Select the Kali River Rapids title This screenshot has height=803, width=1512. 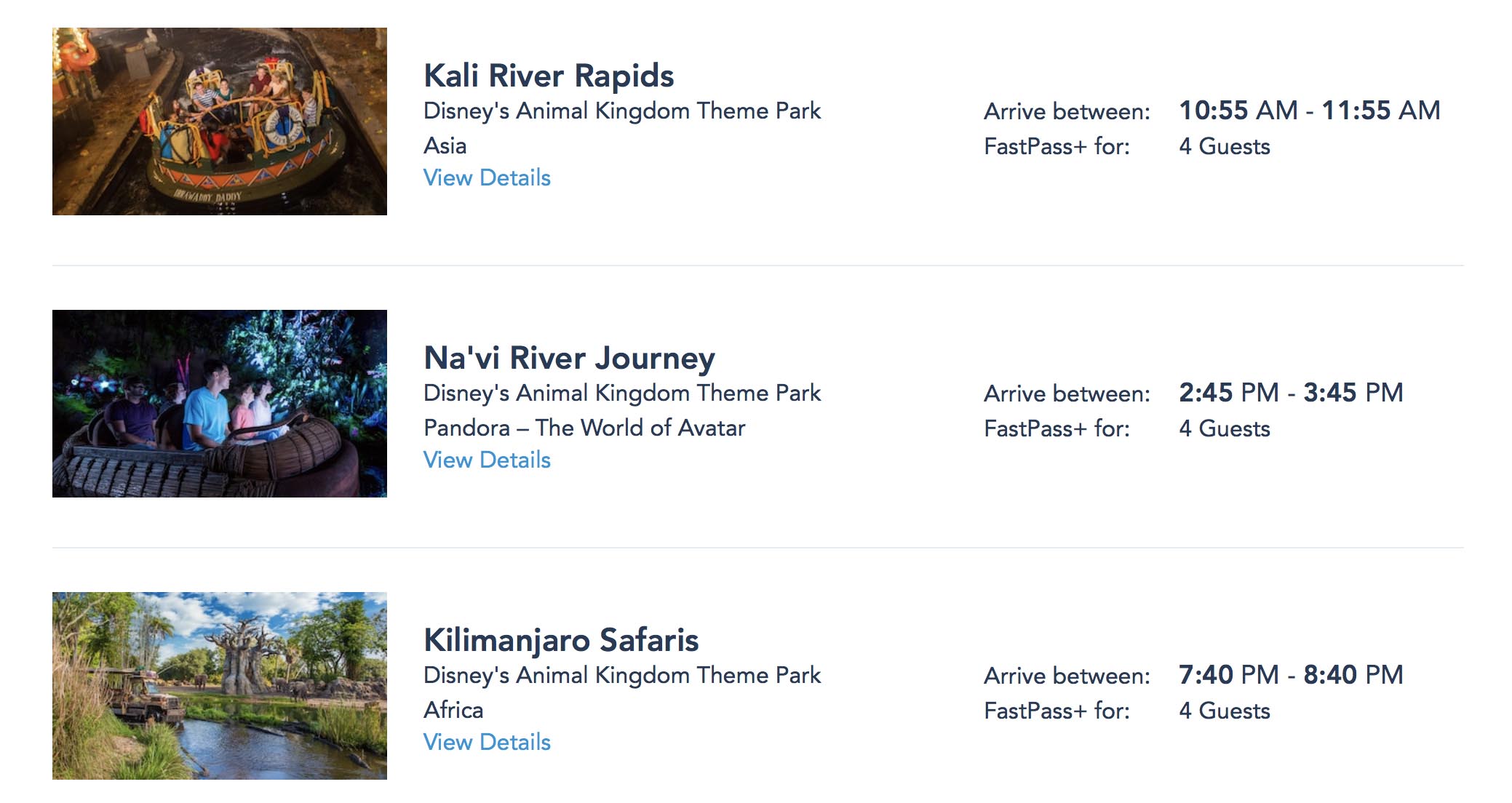click(549, 76)
